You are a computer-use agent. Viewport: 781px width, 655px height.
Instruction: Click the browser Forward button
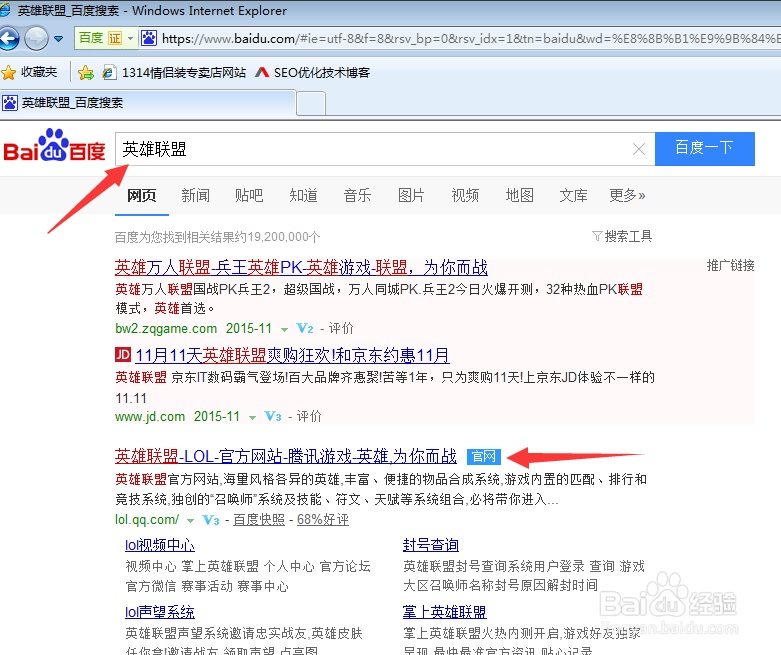coord(36,38)
